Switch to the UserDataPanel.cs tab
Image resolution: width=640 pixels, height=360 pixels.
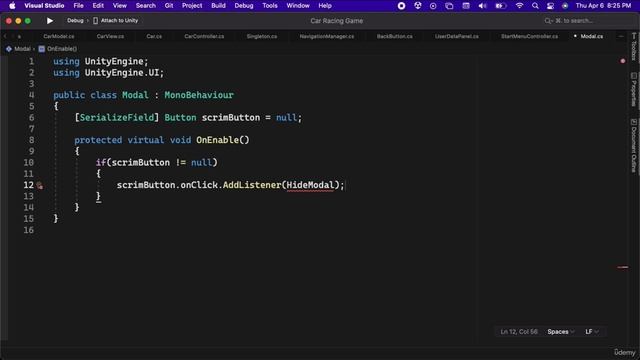coord(456,36)
